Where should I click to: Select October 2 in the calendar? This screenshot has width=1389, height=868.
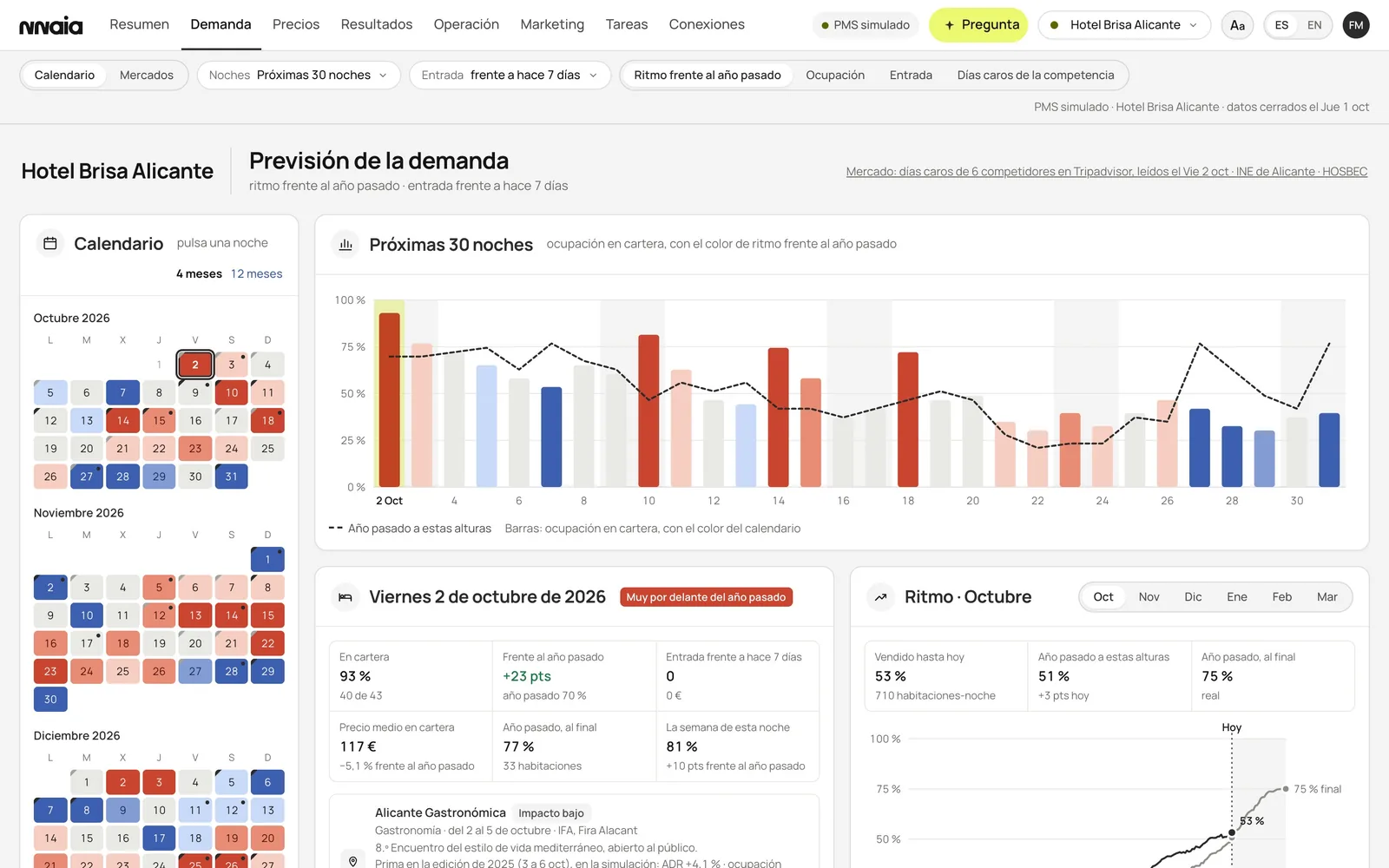tap(195, 365)
